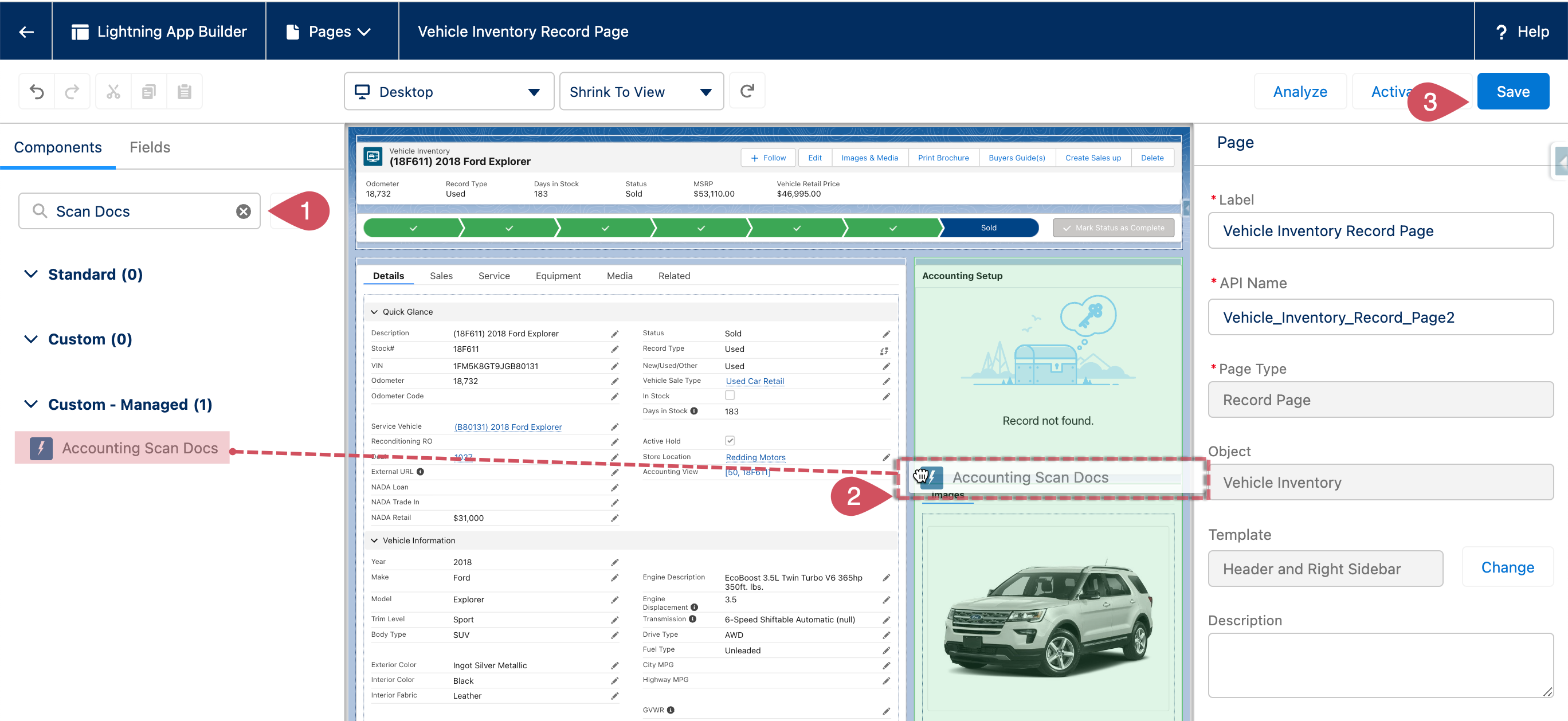Viewport: 1568px width, 721px height.
Task: Click the redo icon in toolbar
Action: pyautogui.click(x=72, y=91)
